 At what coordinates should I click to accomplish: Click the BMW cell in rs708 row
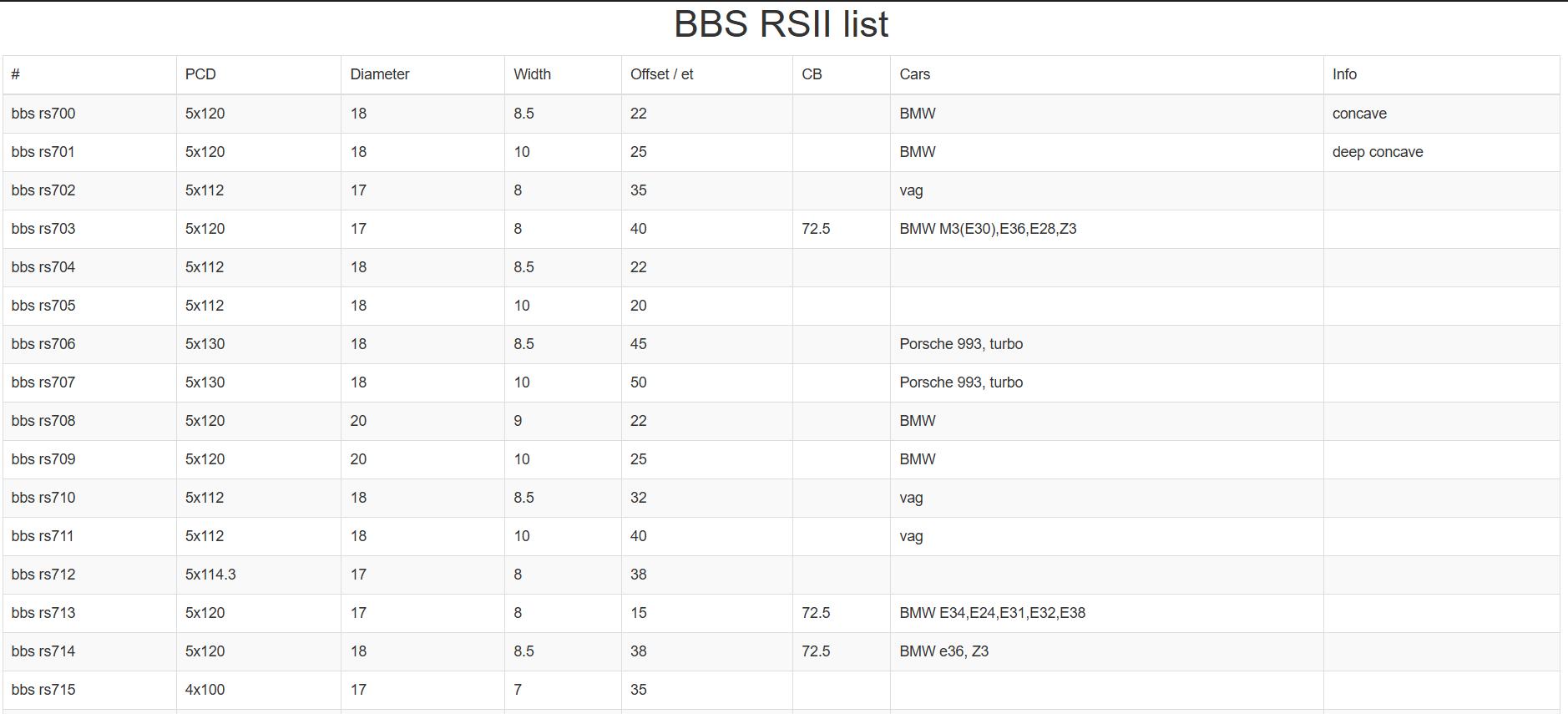coord(1106,421)
